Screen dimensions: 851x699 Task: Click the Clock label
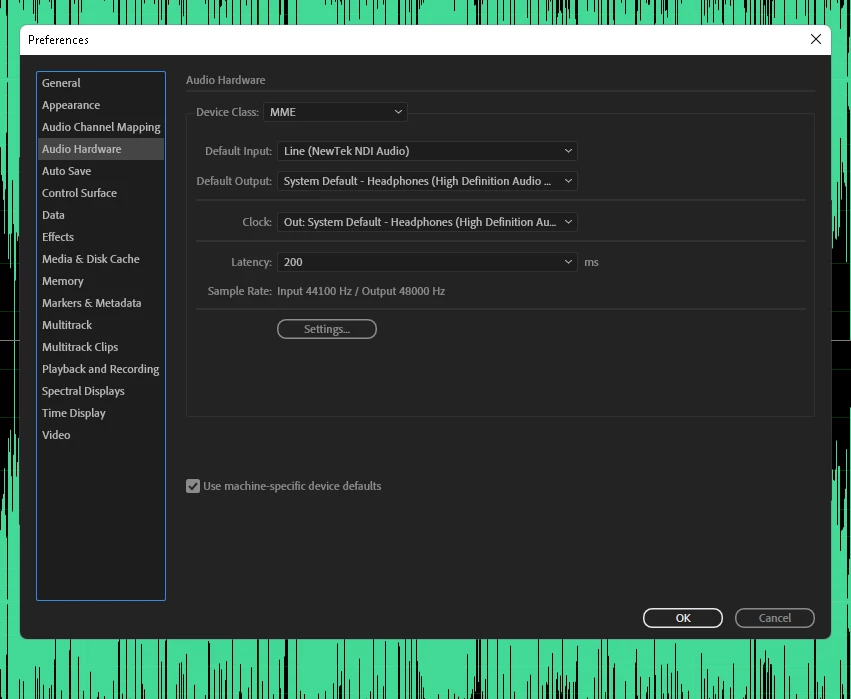pyautogui.click(x=257, y=222)
